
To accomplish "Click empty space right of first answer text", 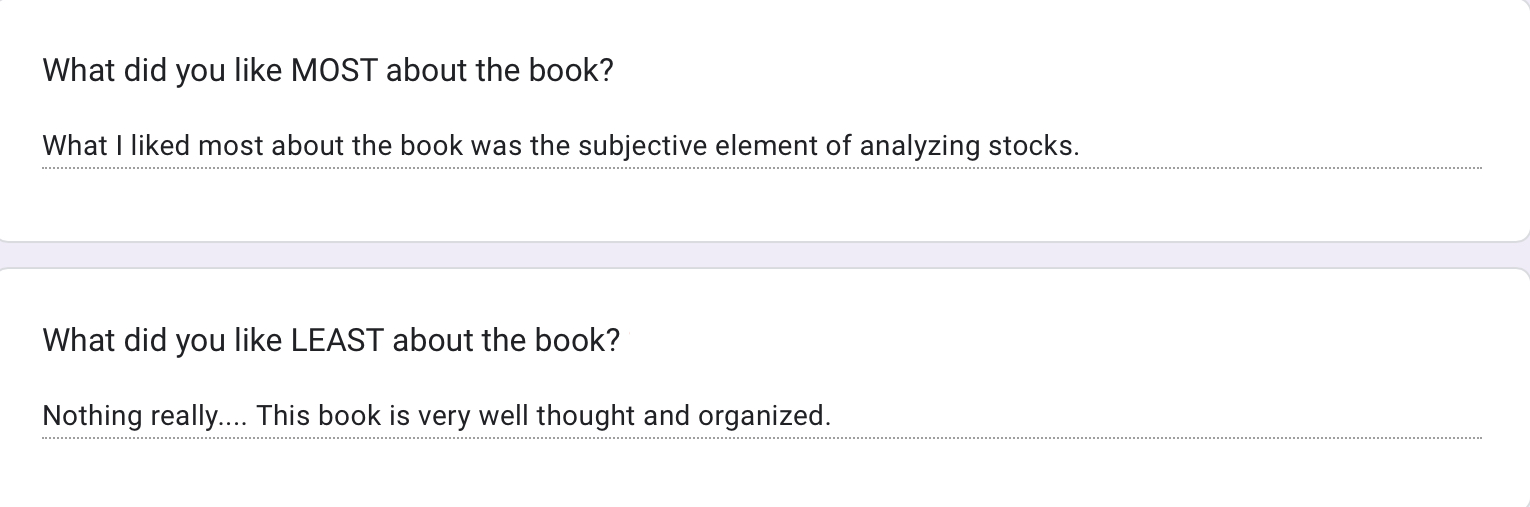I will tap(1280, 147).
